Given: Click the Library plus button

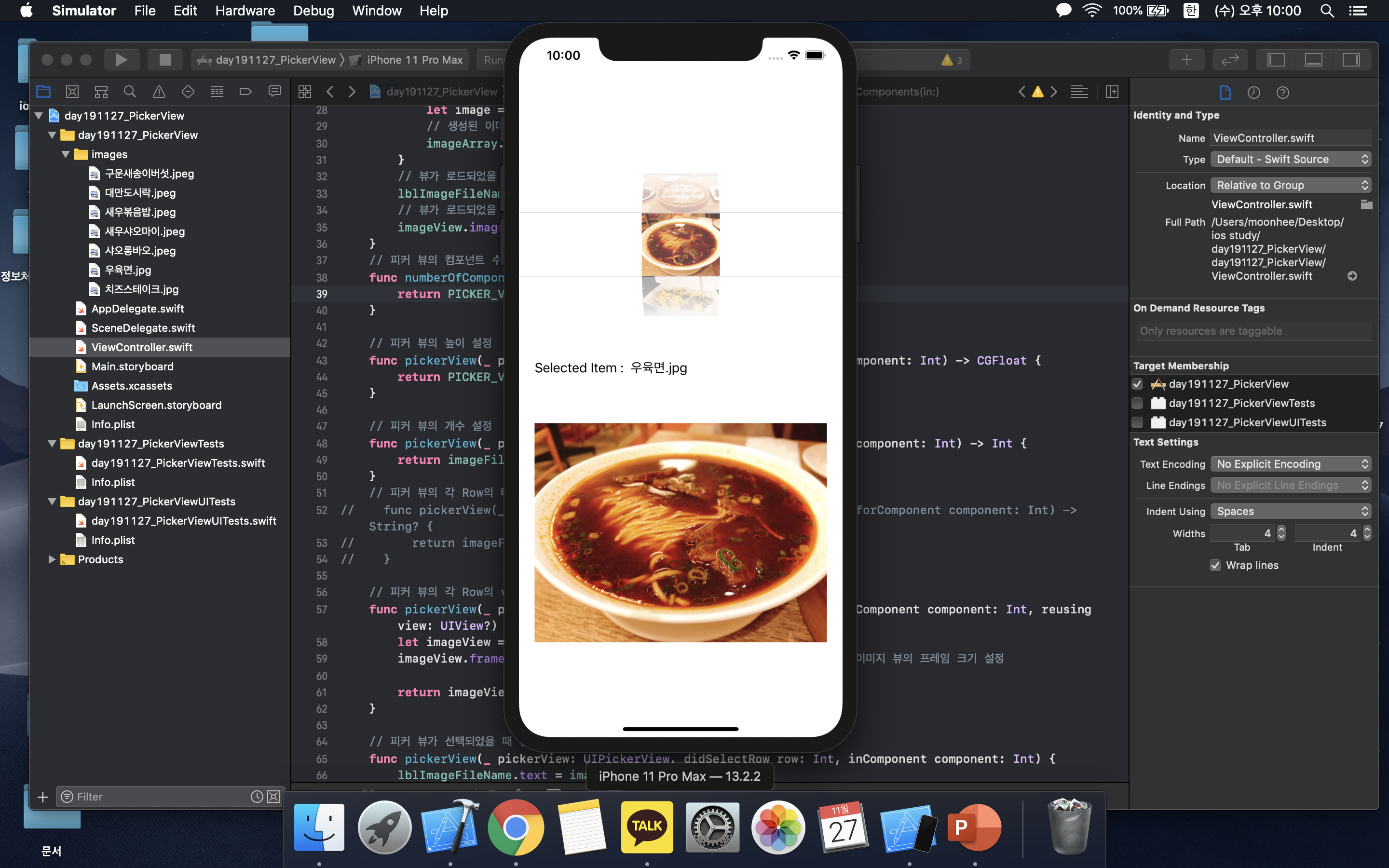Looking at the screenshot, I should (1186, 60).
